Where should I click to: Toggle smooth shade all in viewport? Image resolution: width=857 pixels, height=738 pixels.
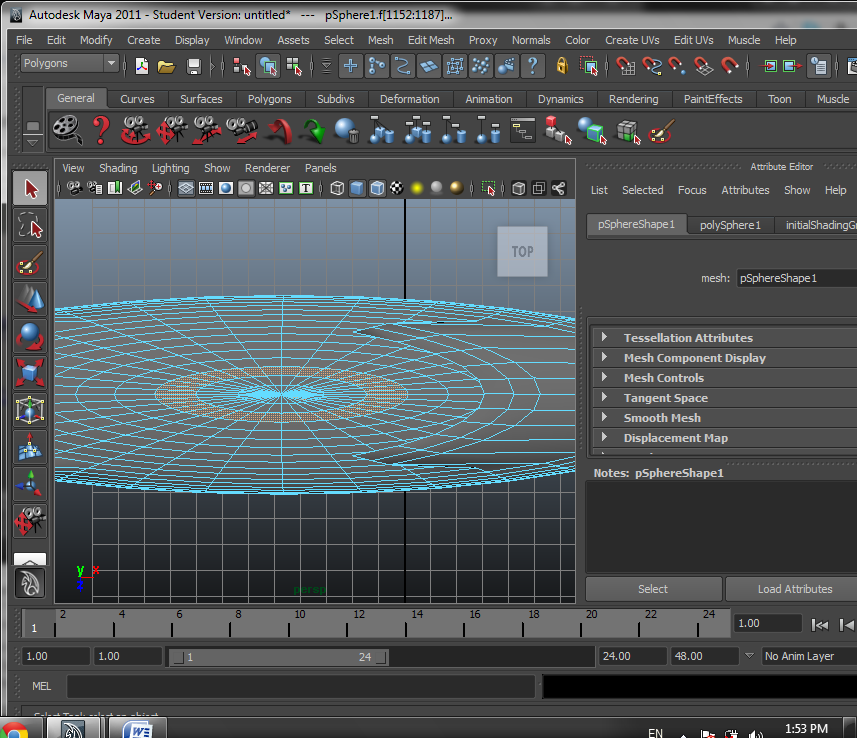[357, 189]
